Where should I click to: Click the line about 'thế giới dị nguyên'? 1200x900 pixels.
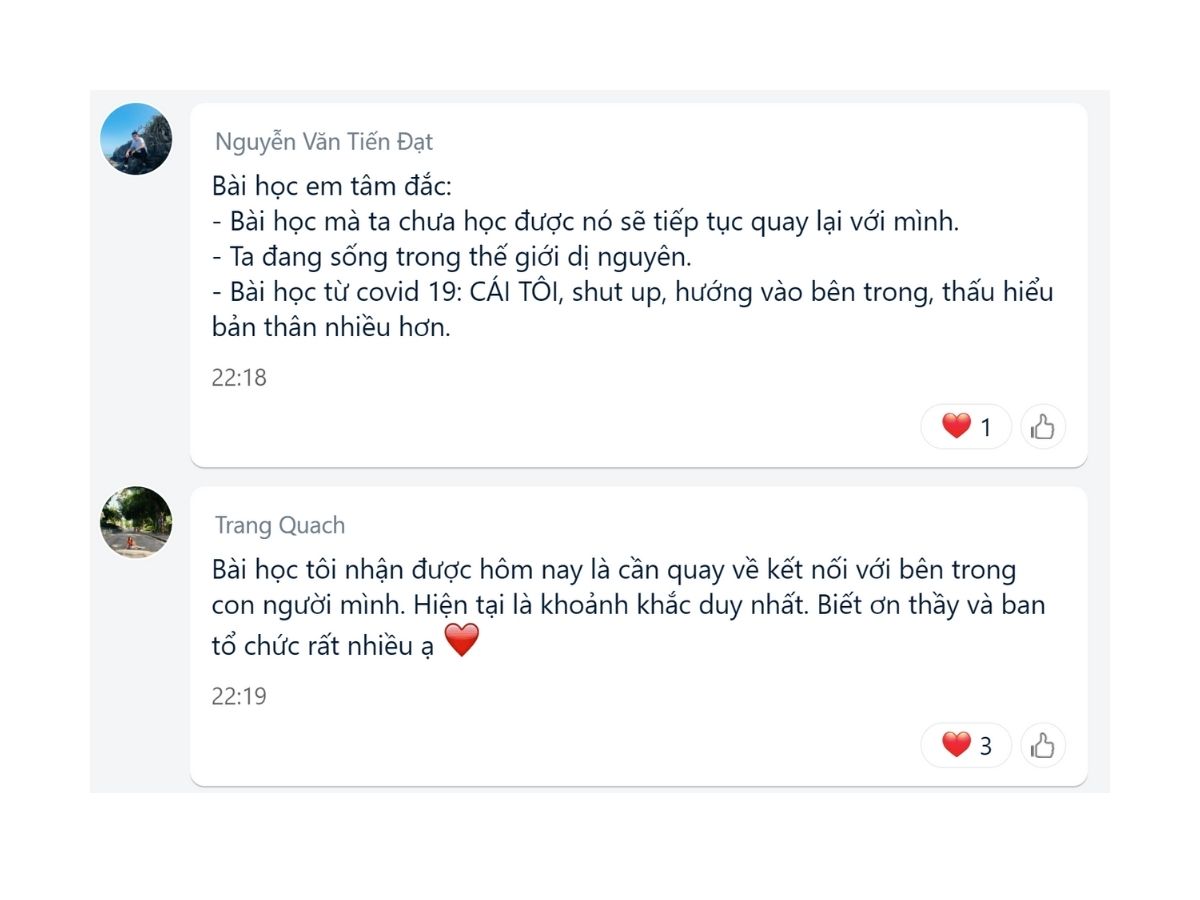(x=452, y=256)
